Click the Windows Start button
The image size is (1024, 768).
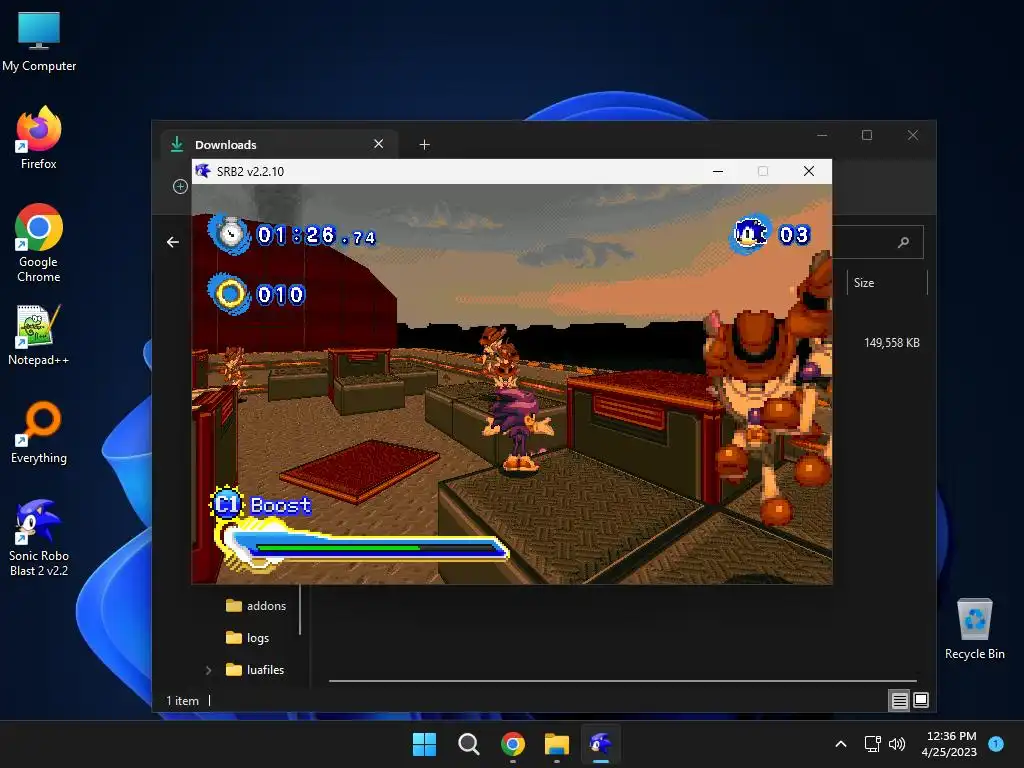424,744
